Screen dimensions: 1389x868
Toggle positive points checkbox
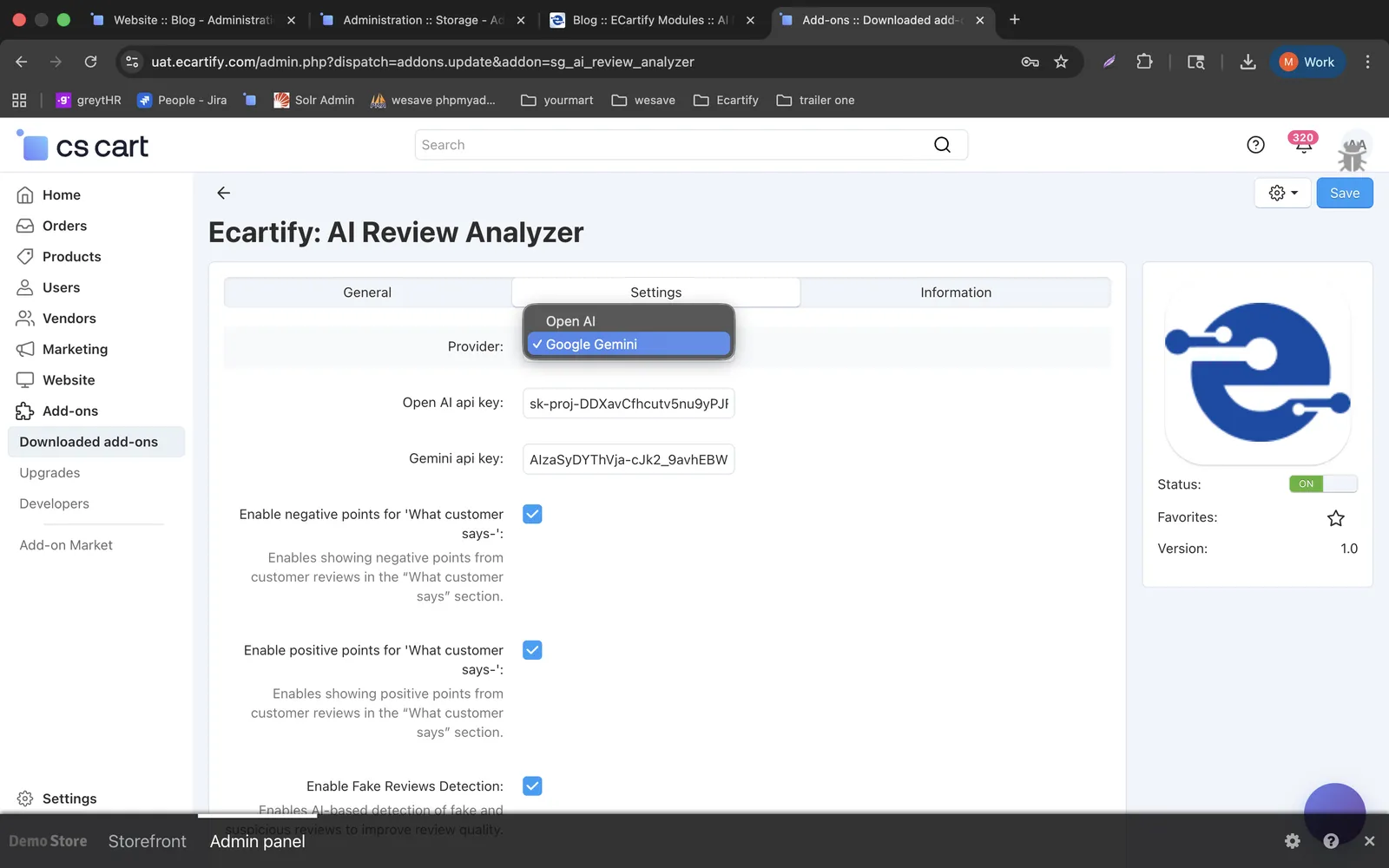point(532,650)
